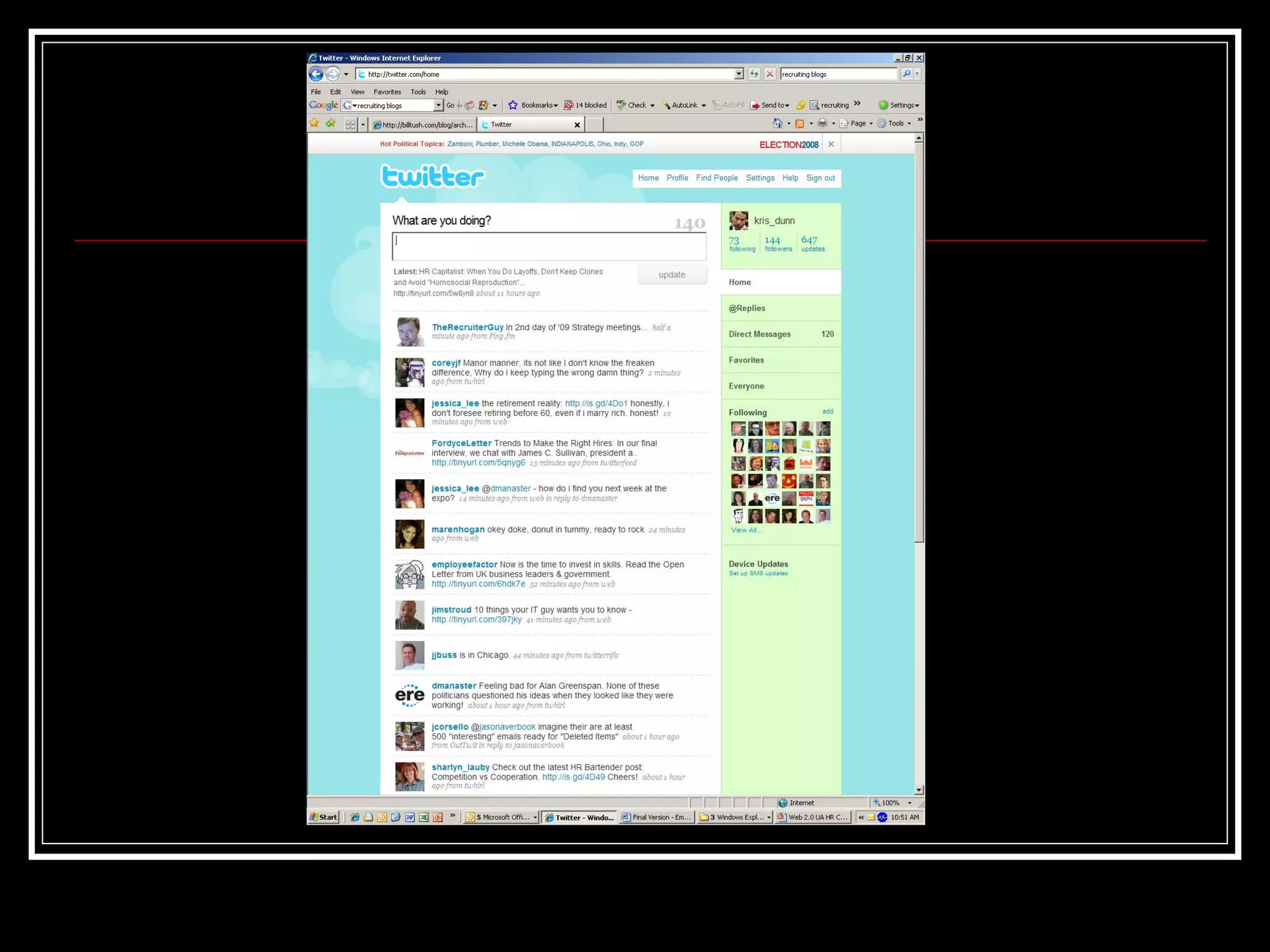Click the IE Back arrow button
Screen dimensions: 1270x952
click(316, 74)
